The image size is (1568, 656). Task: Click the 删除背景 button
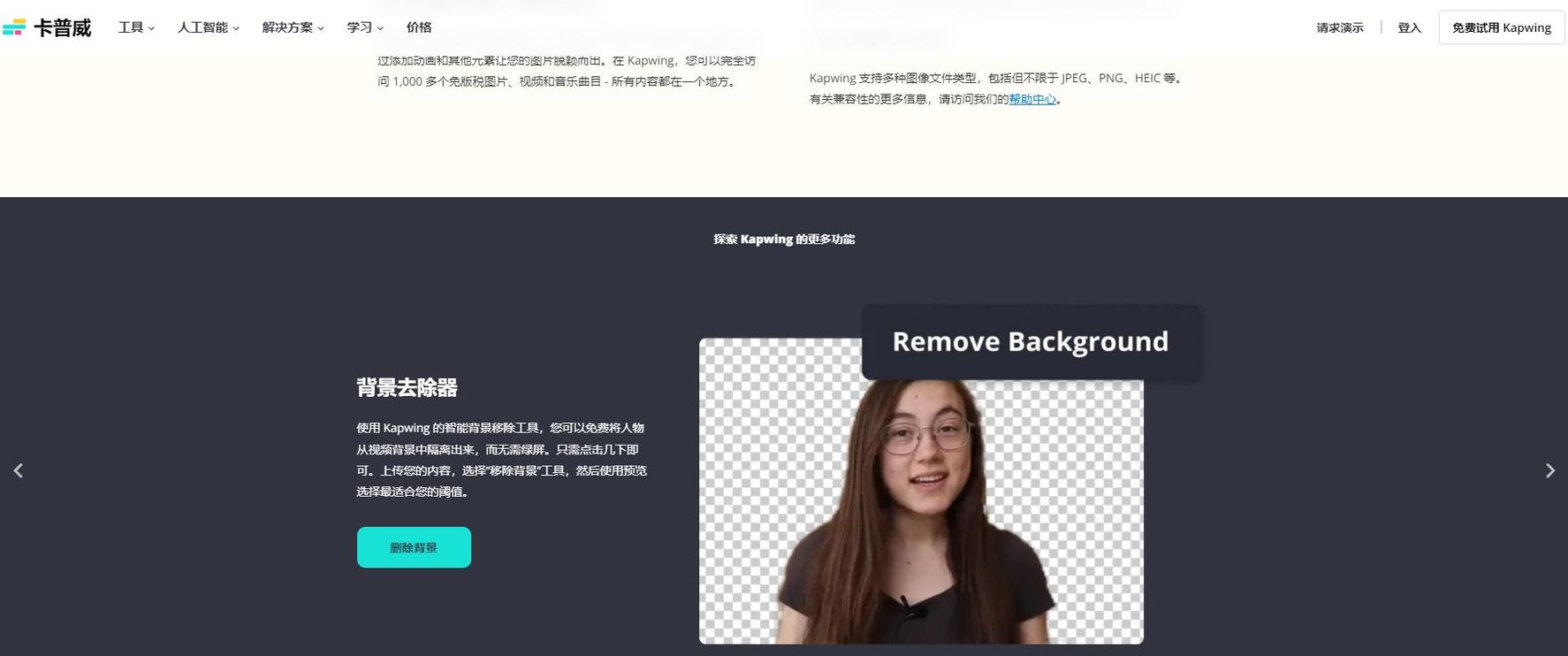click(x=414, y=547)
